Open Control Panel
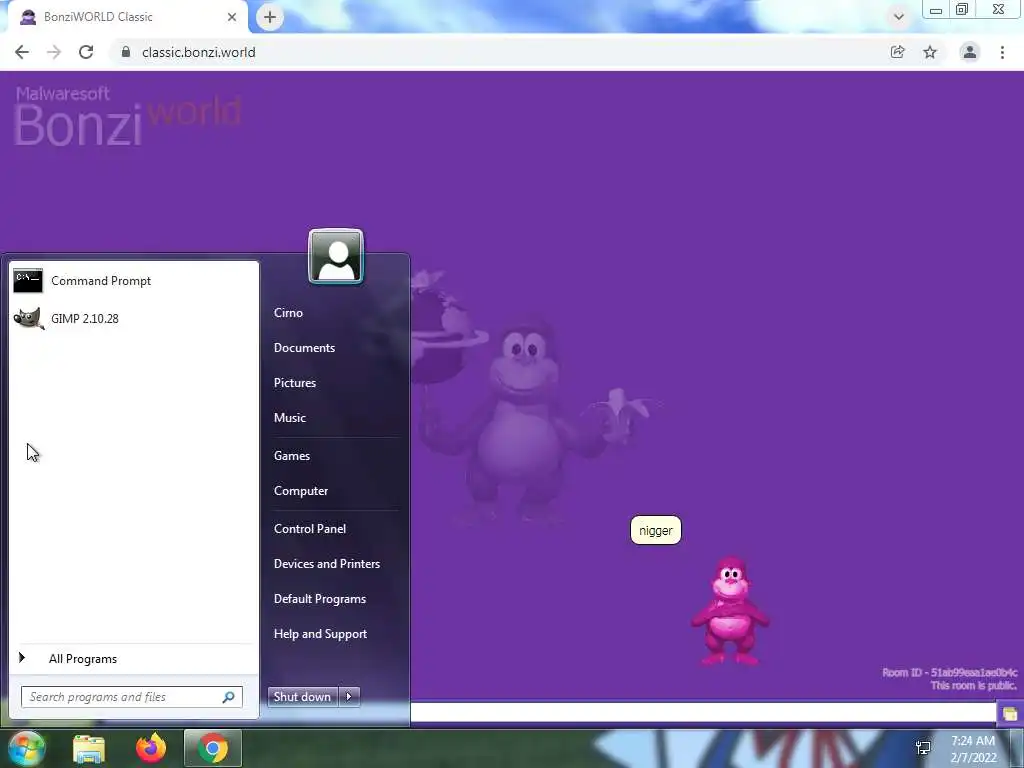This screenshot has width=1024, height=768. click(x=310, y=529)
